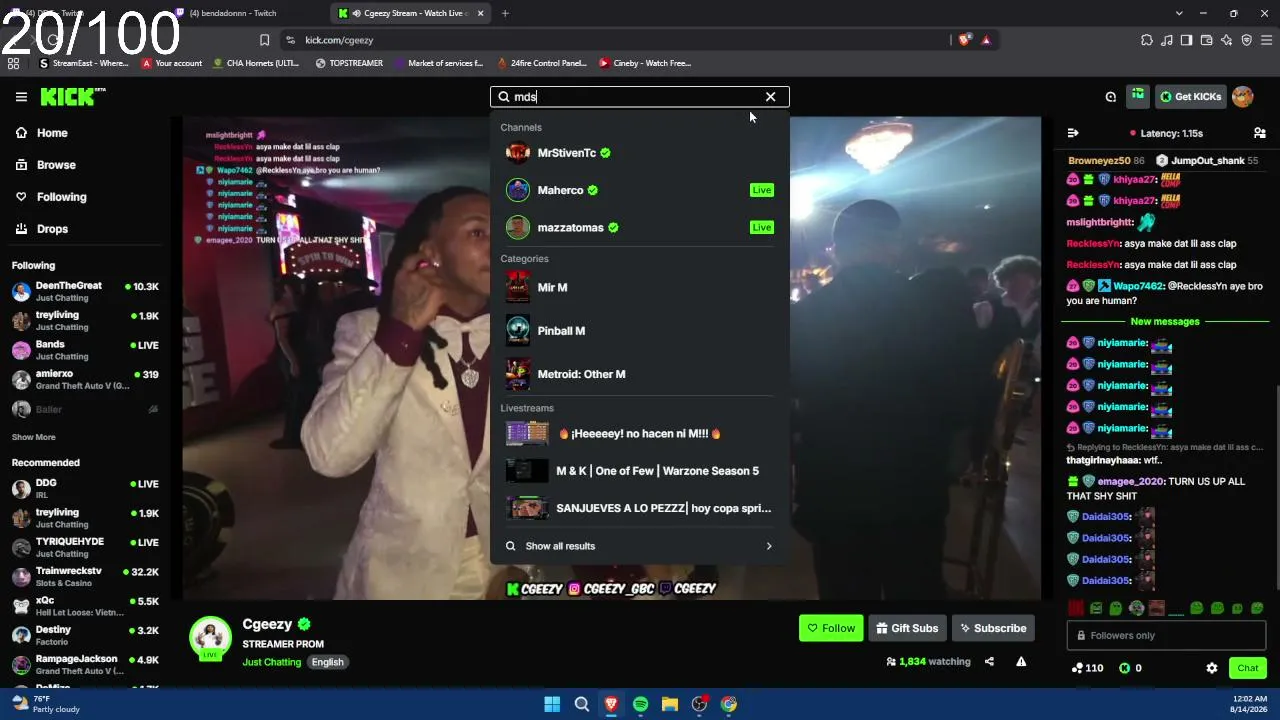Collapse the chat panel with arrow icon
The height and width of the screenshot is (720, 1280).
[1073, 133]
